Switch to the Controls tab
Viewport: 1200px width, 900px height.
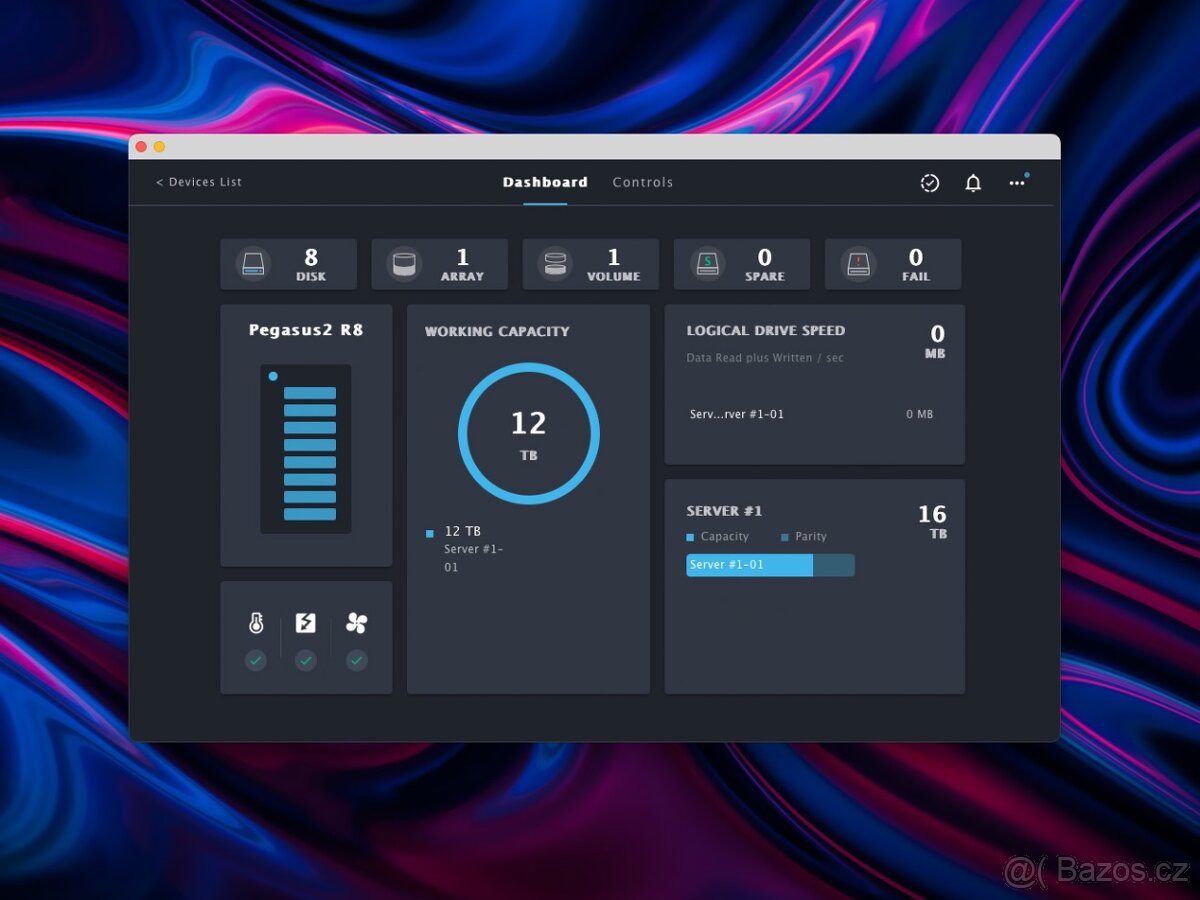pyautogui.click(x=643, y=182)
